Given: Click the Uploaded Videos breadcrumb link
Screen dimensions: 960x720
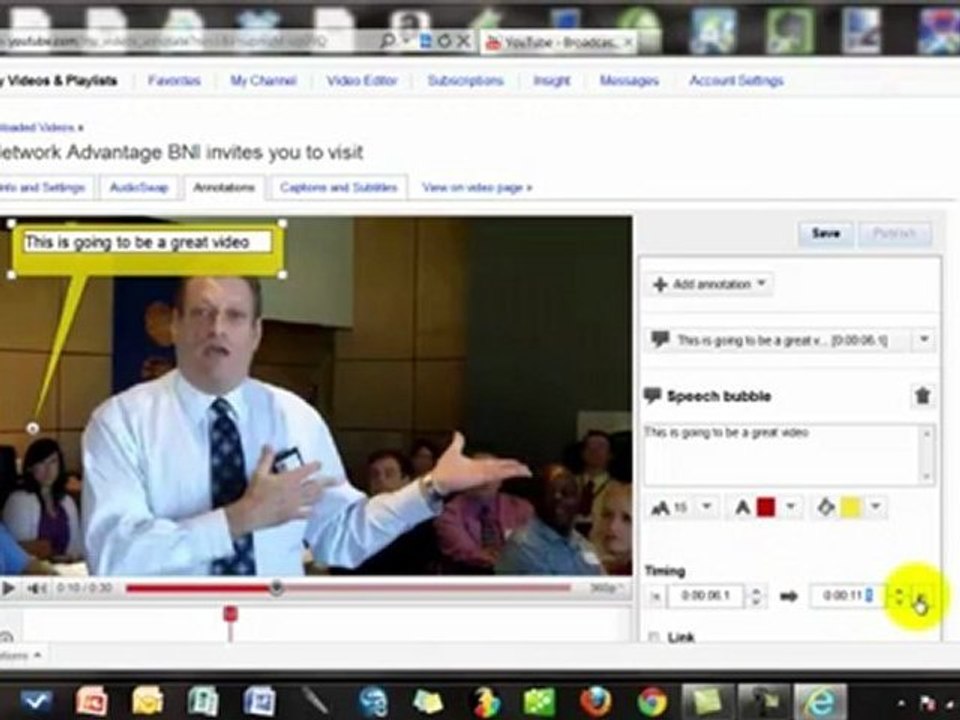Looking at the screenshot, I should (x=37, y=127).
